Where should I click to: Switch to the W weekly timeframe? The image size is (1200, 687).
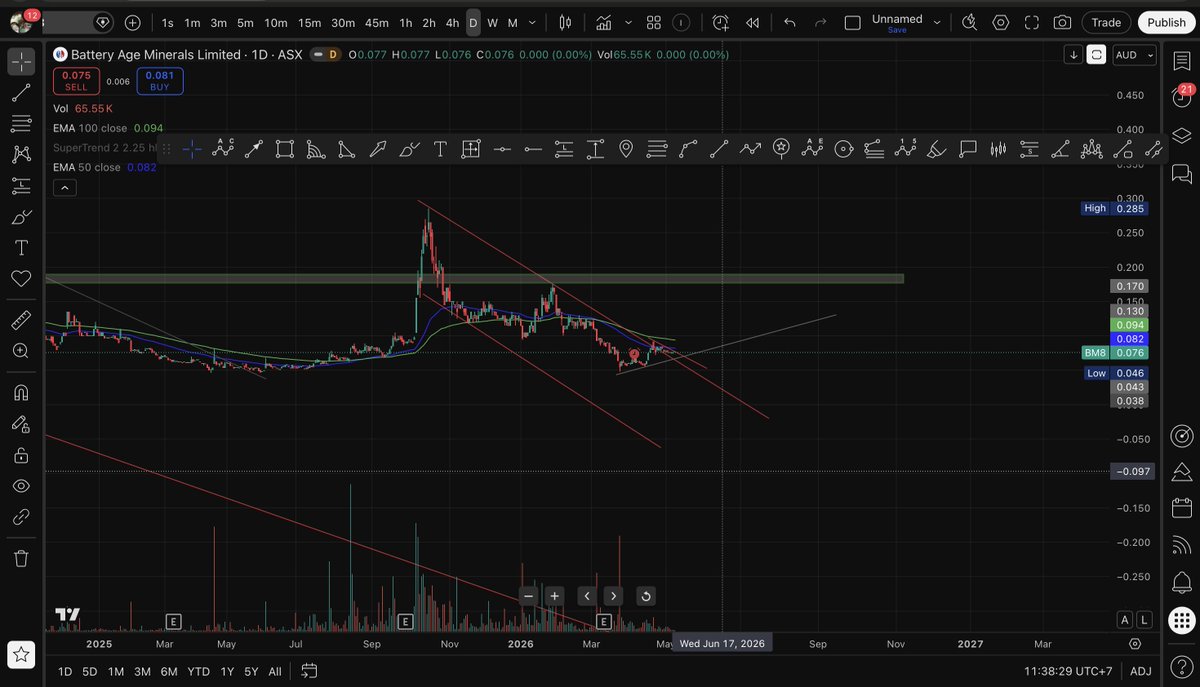[492, 22]
